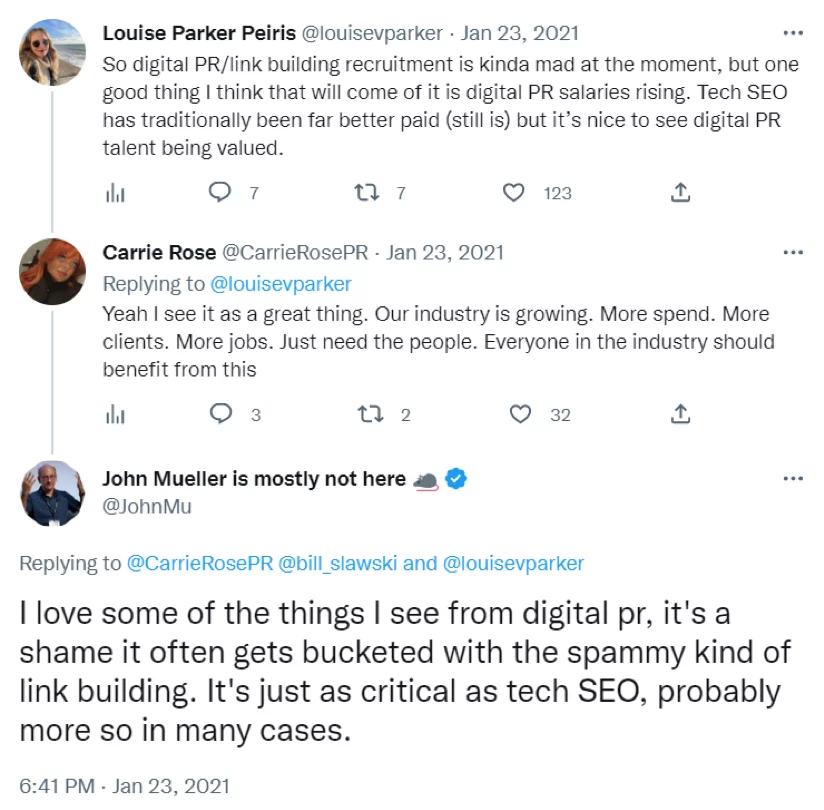Screen dimensions: 824x810
Task: Click the Jan 23, 2021 timestamp link
Action: (520, 32)
